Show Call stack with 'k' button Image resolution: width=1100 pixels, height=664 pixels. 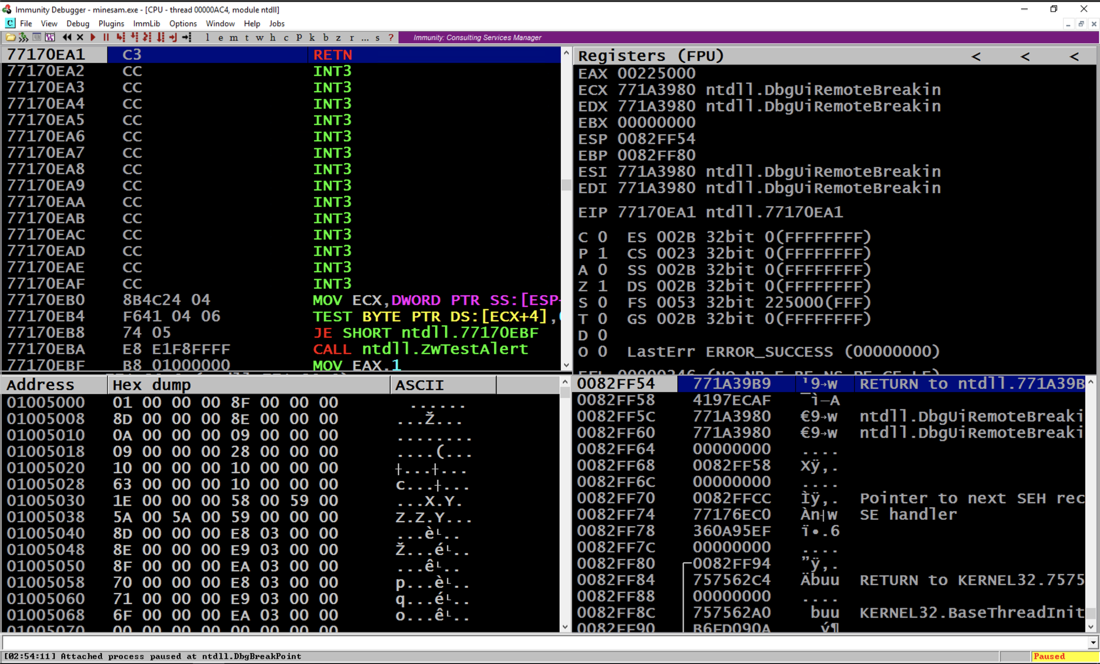[x=312, y=37]
